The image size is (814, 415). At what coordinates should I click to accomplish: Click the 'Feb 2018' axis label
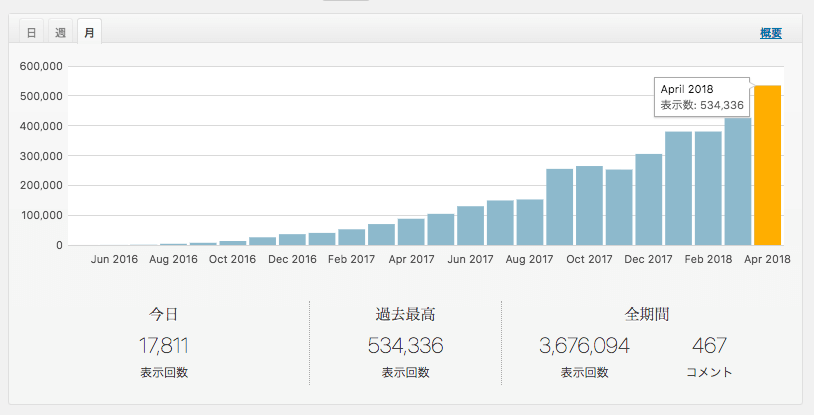(708, 259)
